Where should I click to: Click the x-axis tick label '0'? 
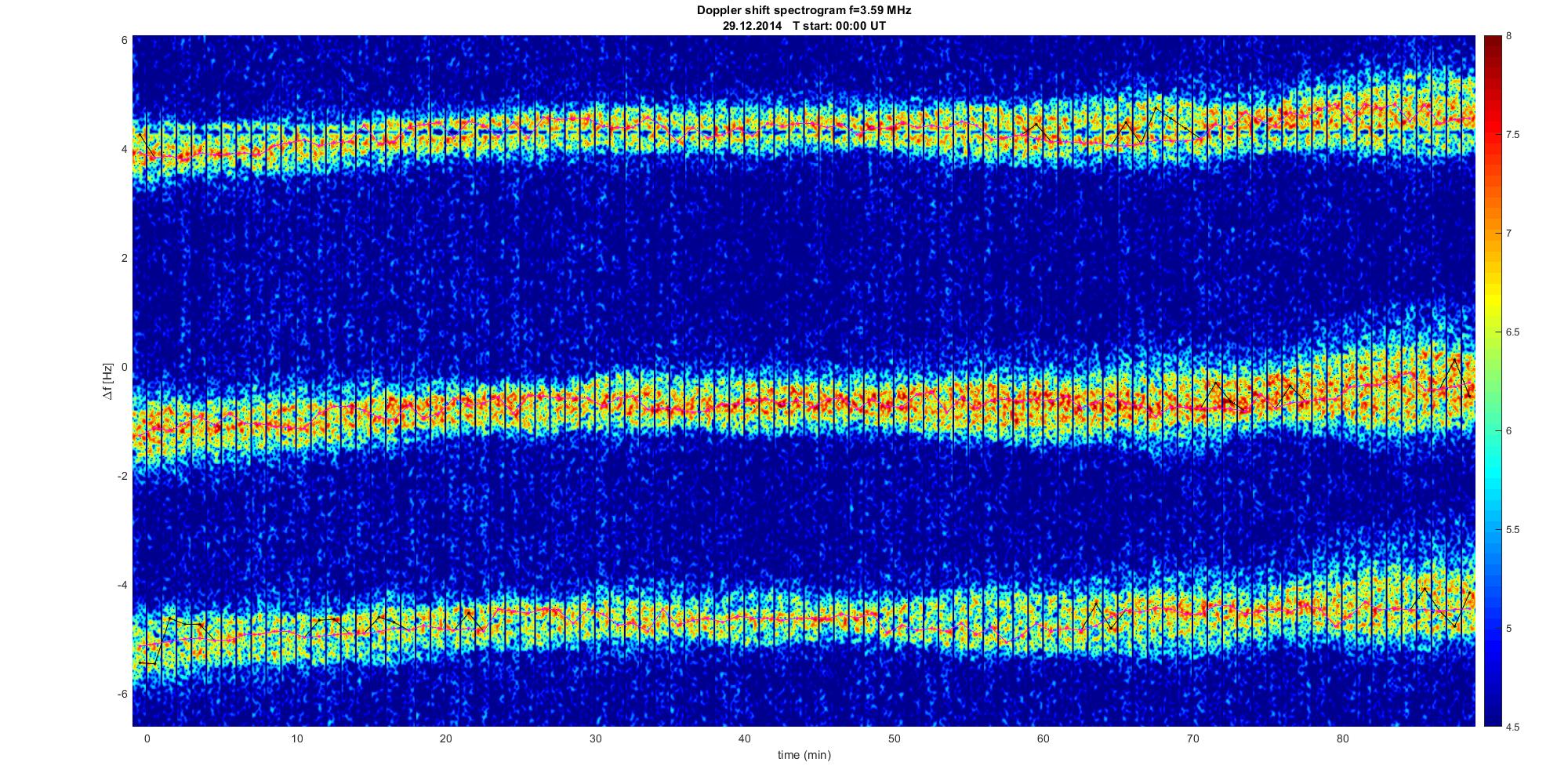[147, 738]
